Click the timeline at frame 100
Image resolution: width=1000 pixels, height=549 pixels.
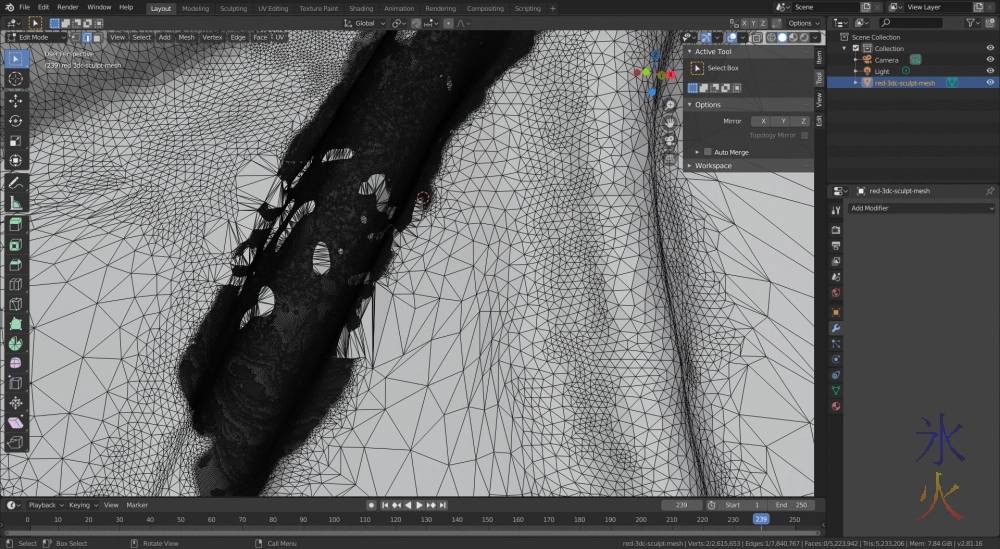click(334, 519)
